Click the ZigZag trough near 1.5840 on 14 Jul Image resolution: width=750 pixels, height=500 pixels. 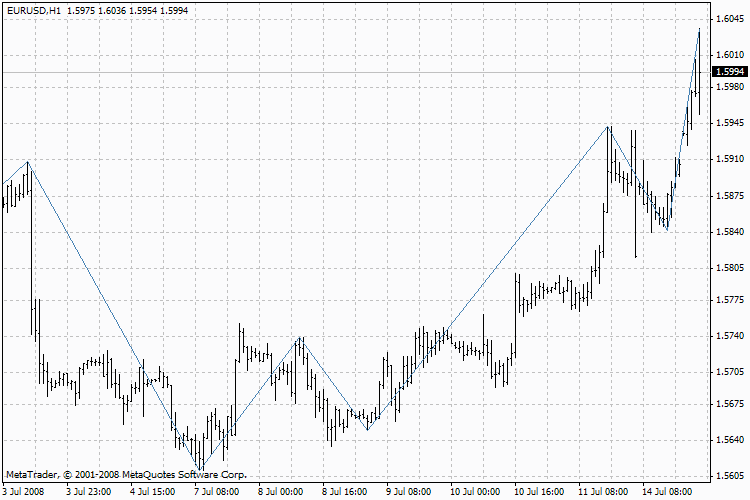point(668,230)
